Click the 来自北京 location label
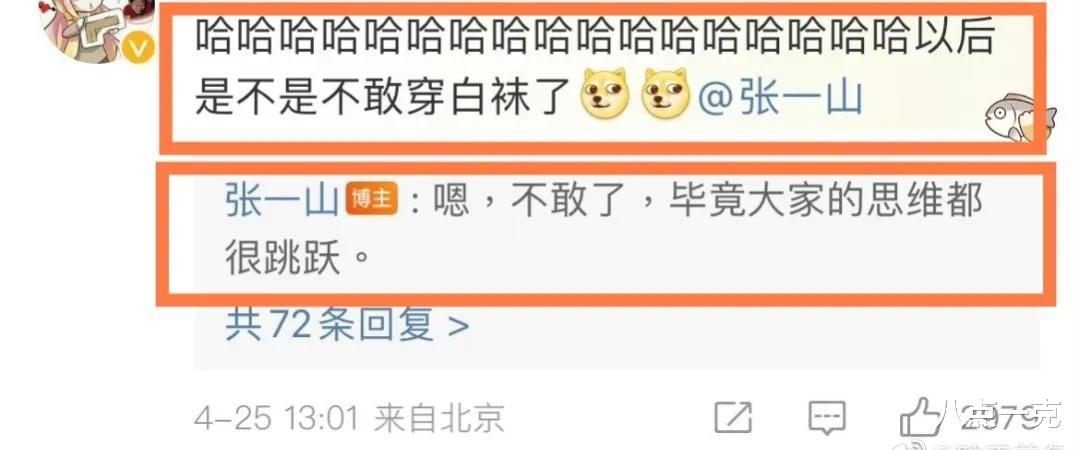 click(x=439, y=418)
